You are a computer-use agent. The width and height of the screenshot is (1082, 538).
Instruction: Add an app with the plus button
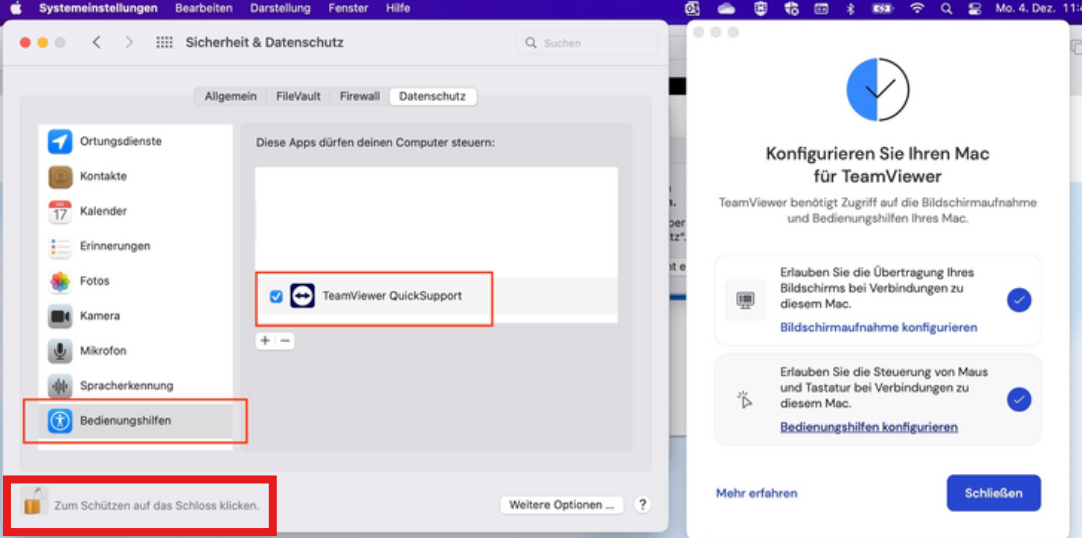pos(265,341)
